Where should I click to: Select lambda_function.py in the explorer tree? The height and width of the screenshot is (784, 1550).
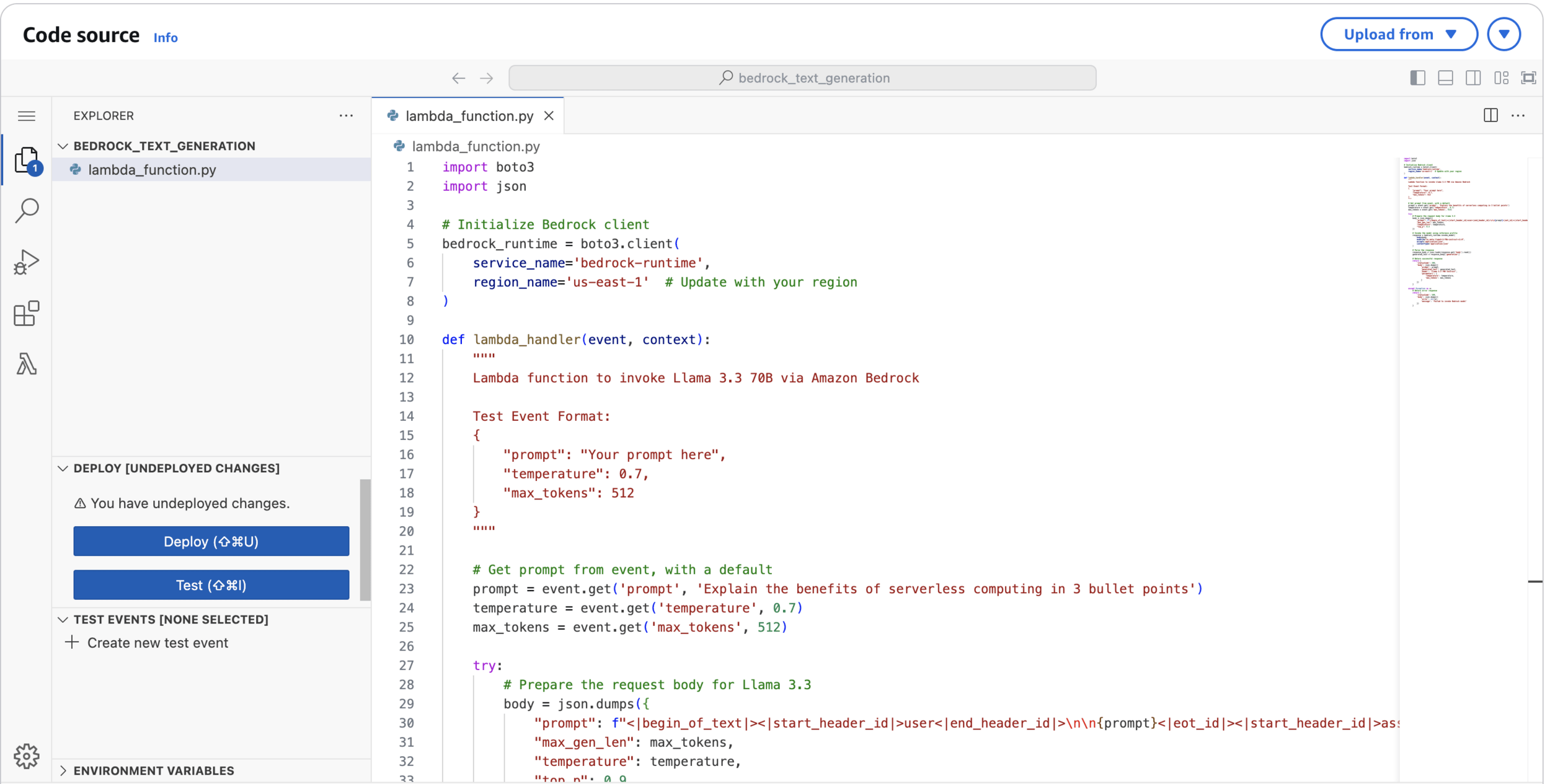pos(152,170)
